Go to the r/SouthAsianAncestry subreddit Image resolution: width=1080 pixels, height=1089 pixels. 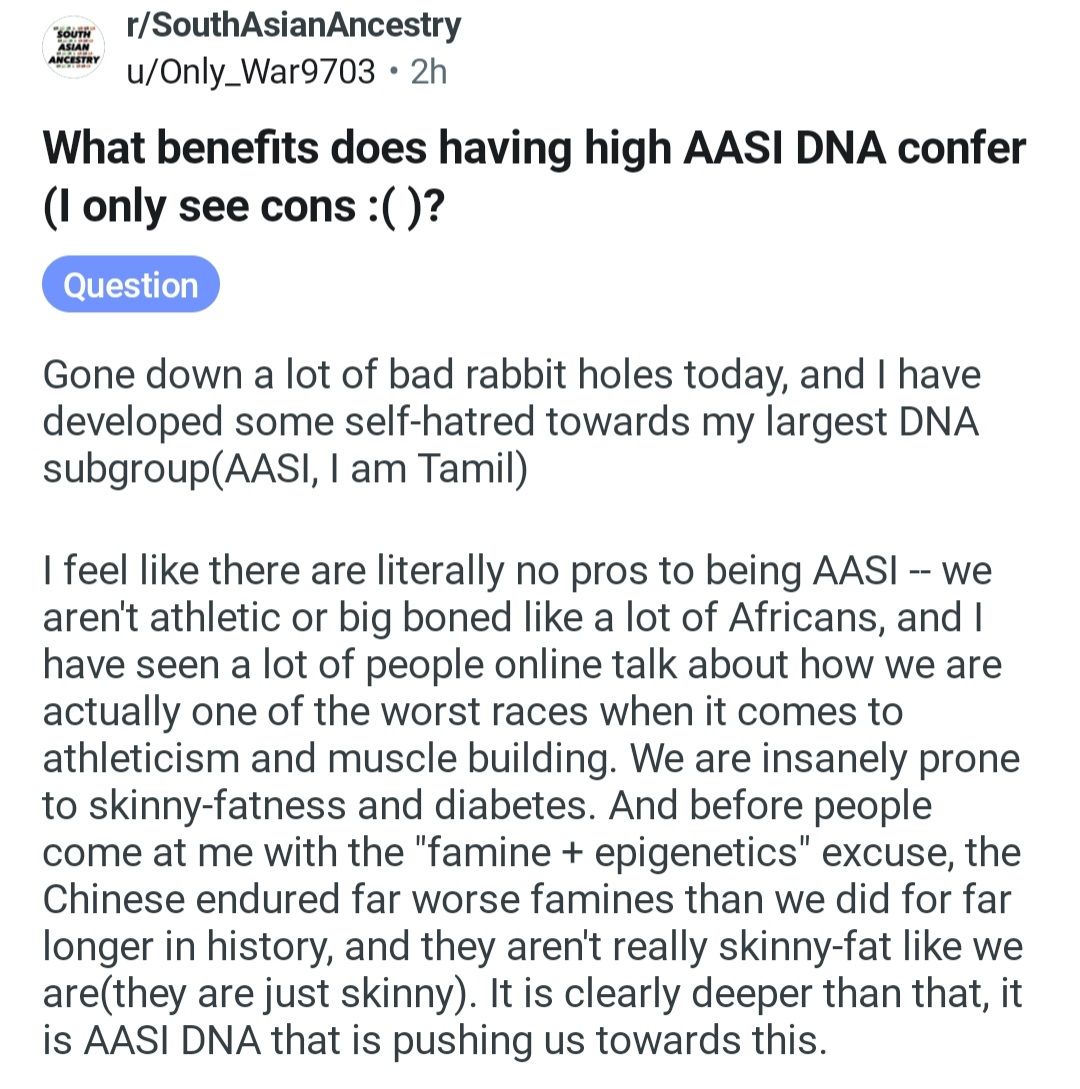point(293,26)
